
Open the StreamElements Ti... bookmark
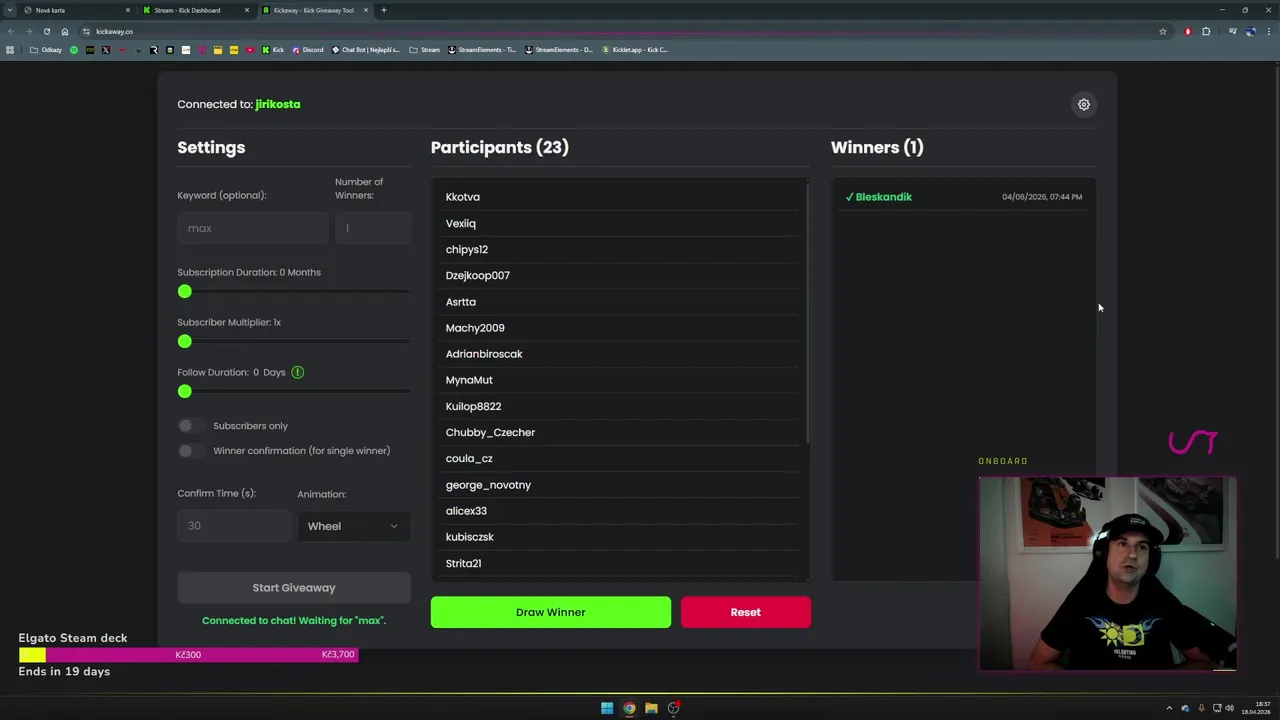click(482, 49)
